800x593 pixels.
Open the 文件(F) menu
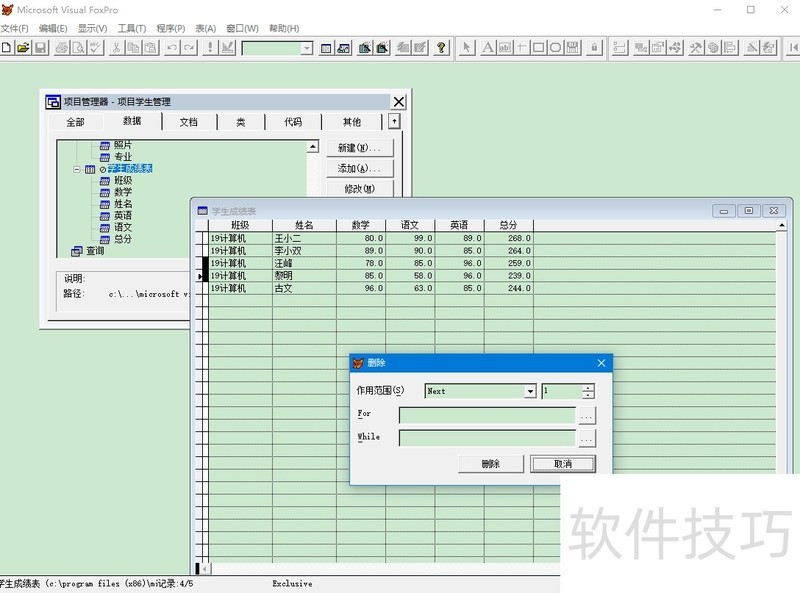point(14,29)
